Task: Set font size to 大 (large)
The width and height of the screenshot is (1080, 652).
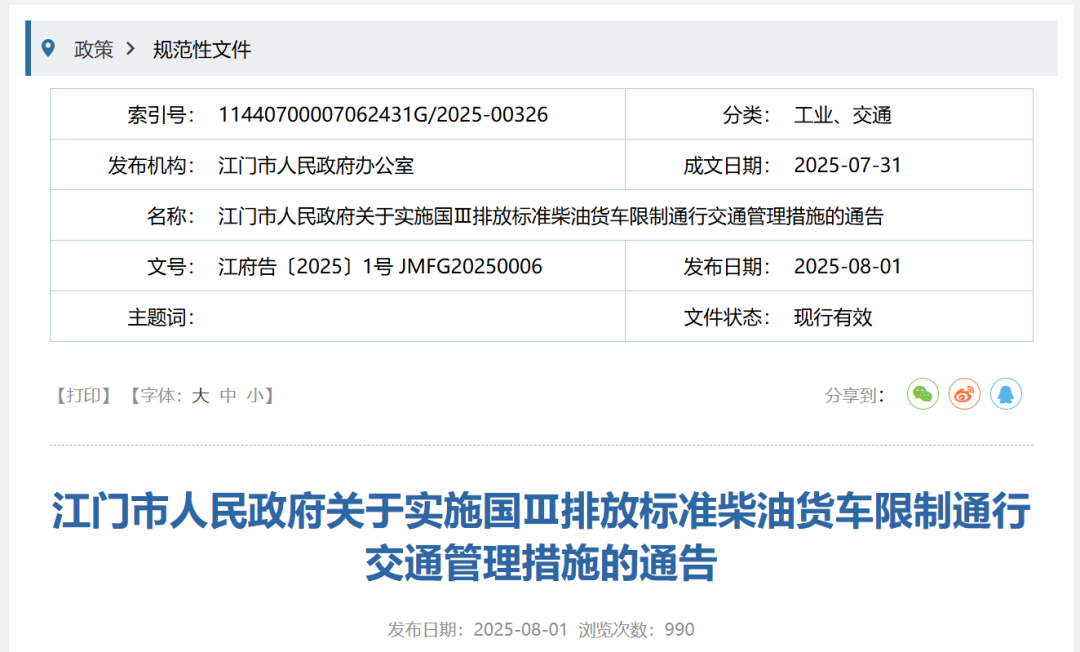Action: click(201, 395)
